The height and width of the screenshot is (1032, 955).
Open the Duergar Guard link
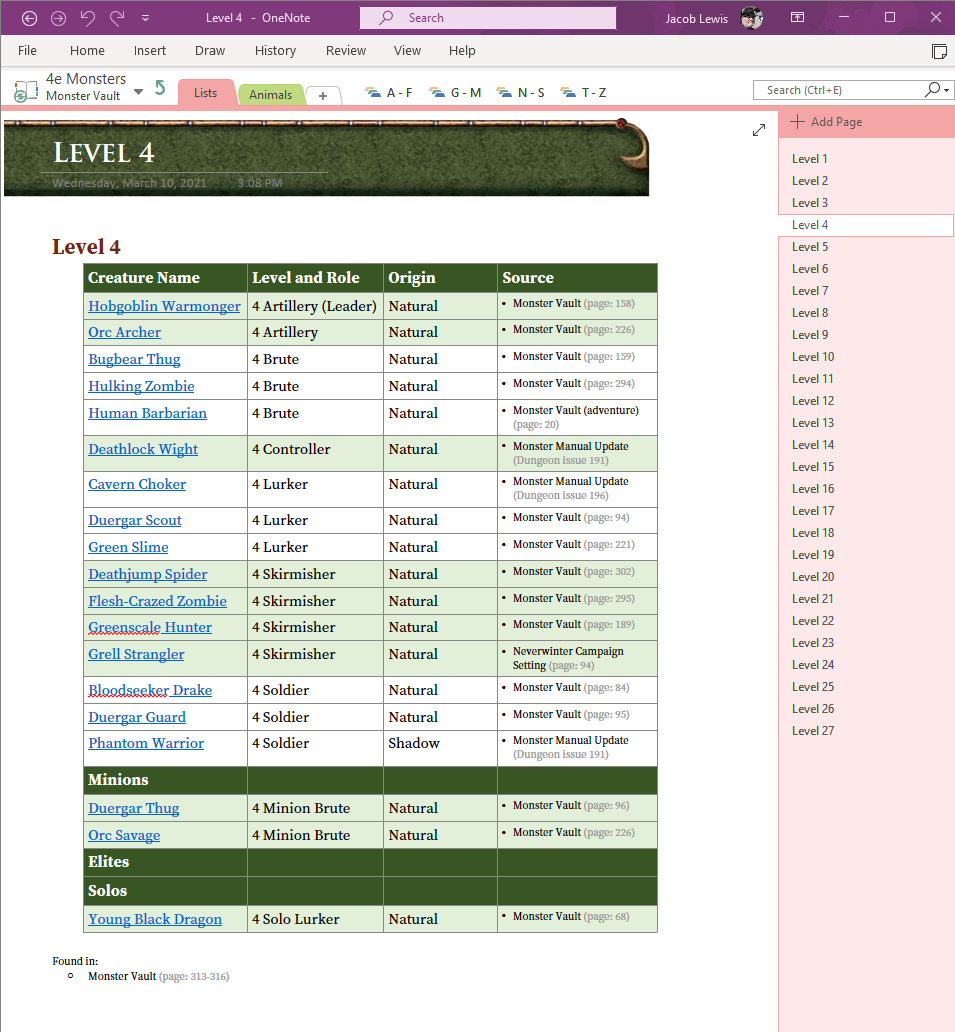137,717
